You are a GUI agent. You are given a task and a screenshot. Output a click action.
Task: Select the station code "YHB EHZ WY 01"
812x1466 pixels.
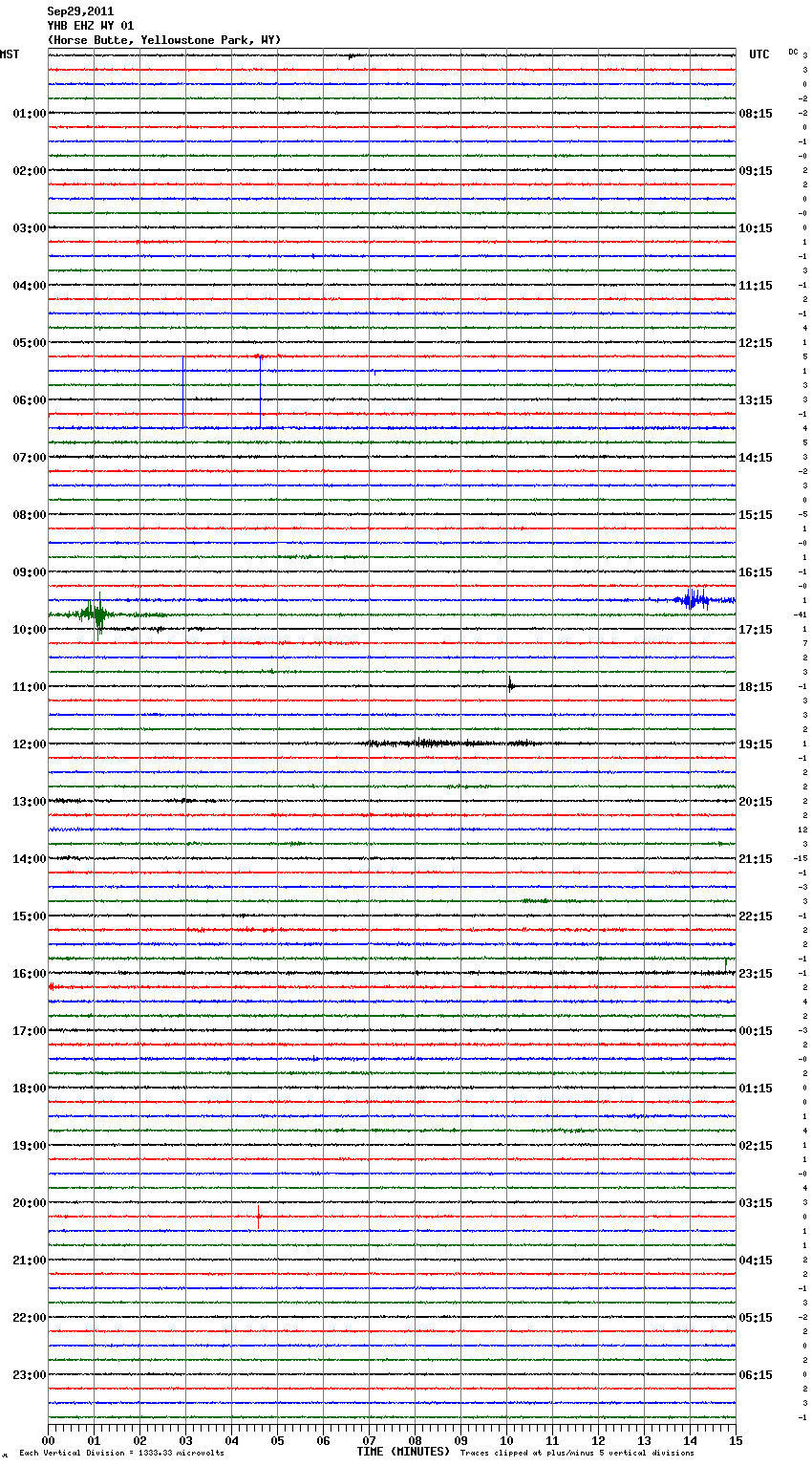click(x=91, y=26)
